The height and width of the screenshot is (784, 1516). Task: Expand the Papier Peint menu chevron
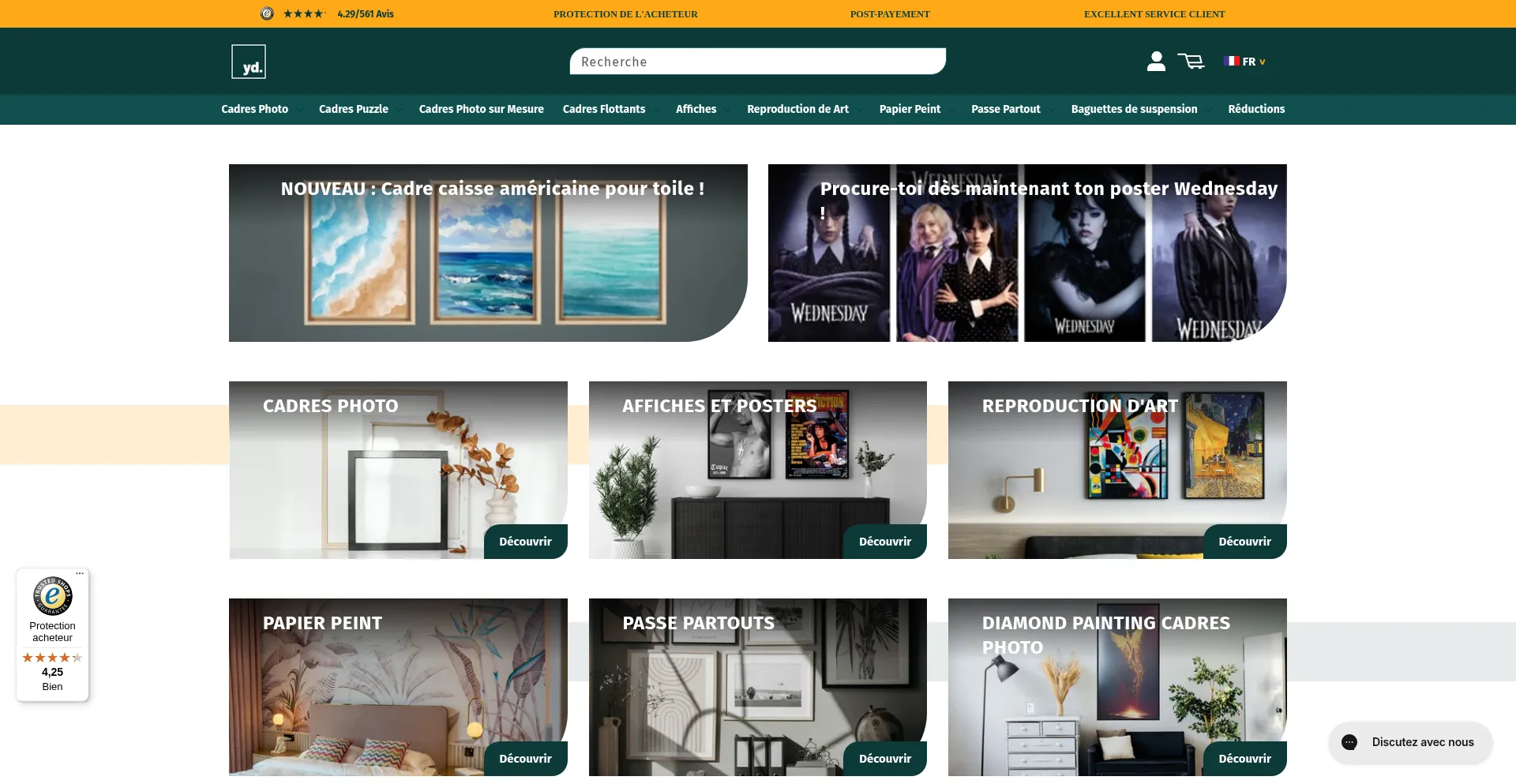(x=951, y=110)
